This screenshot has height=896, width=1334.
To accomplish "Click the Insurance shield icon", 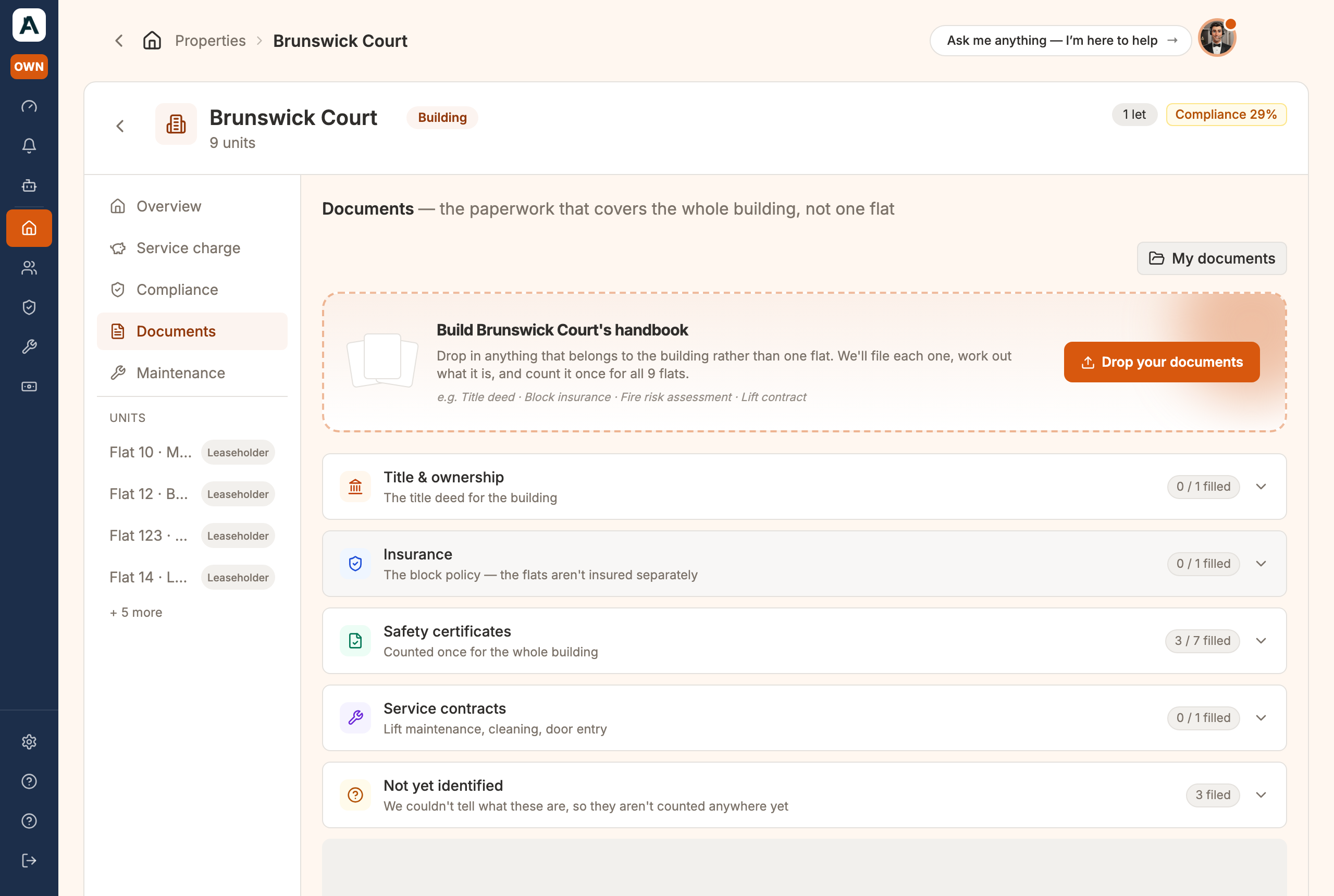I will tap(355, 564).
